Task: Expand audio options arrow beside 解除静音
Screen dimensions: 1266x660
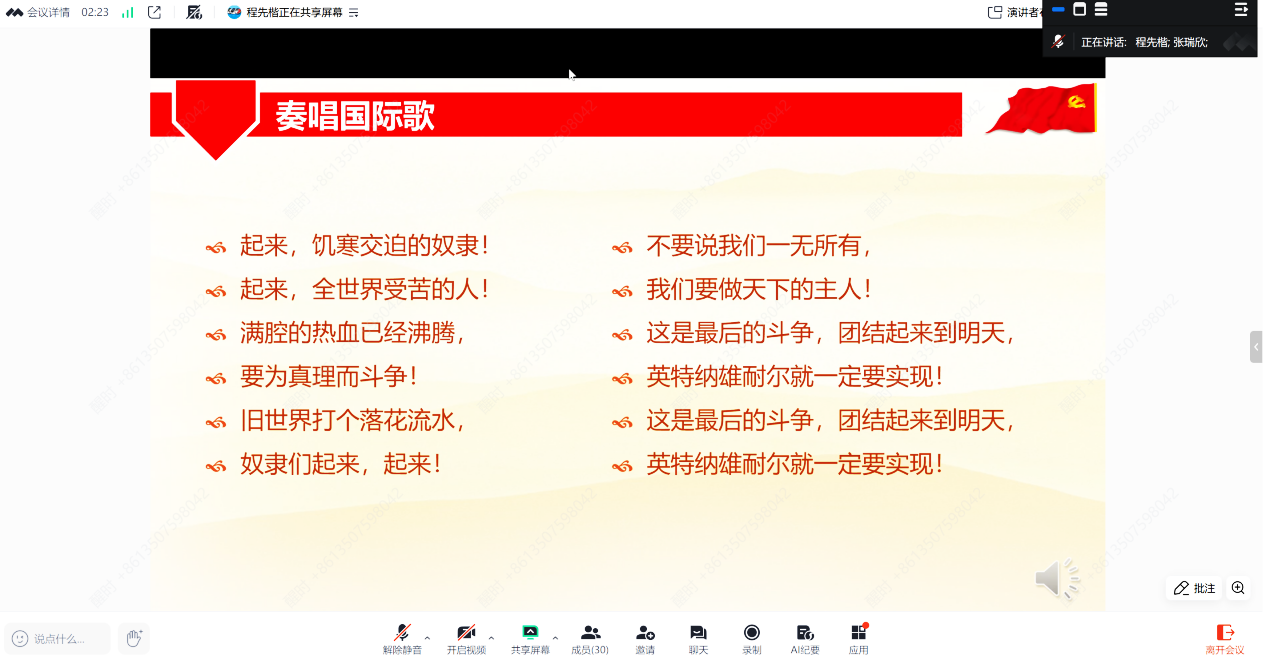Action: point(428,637)
